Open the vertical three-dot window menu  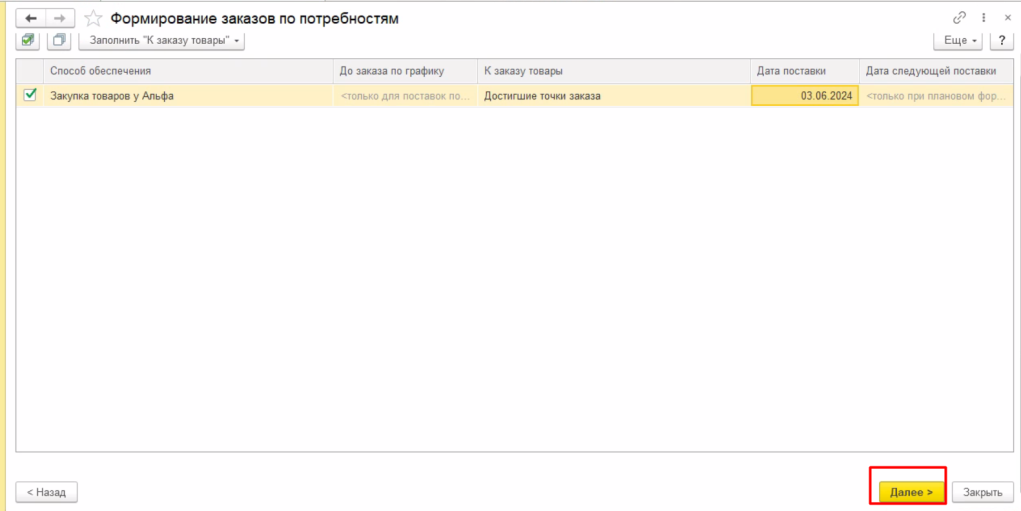tap(982, 18)
